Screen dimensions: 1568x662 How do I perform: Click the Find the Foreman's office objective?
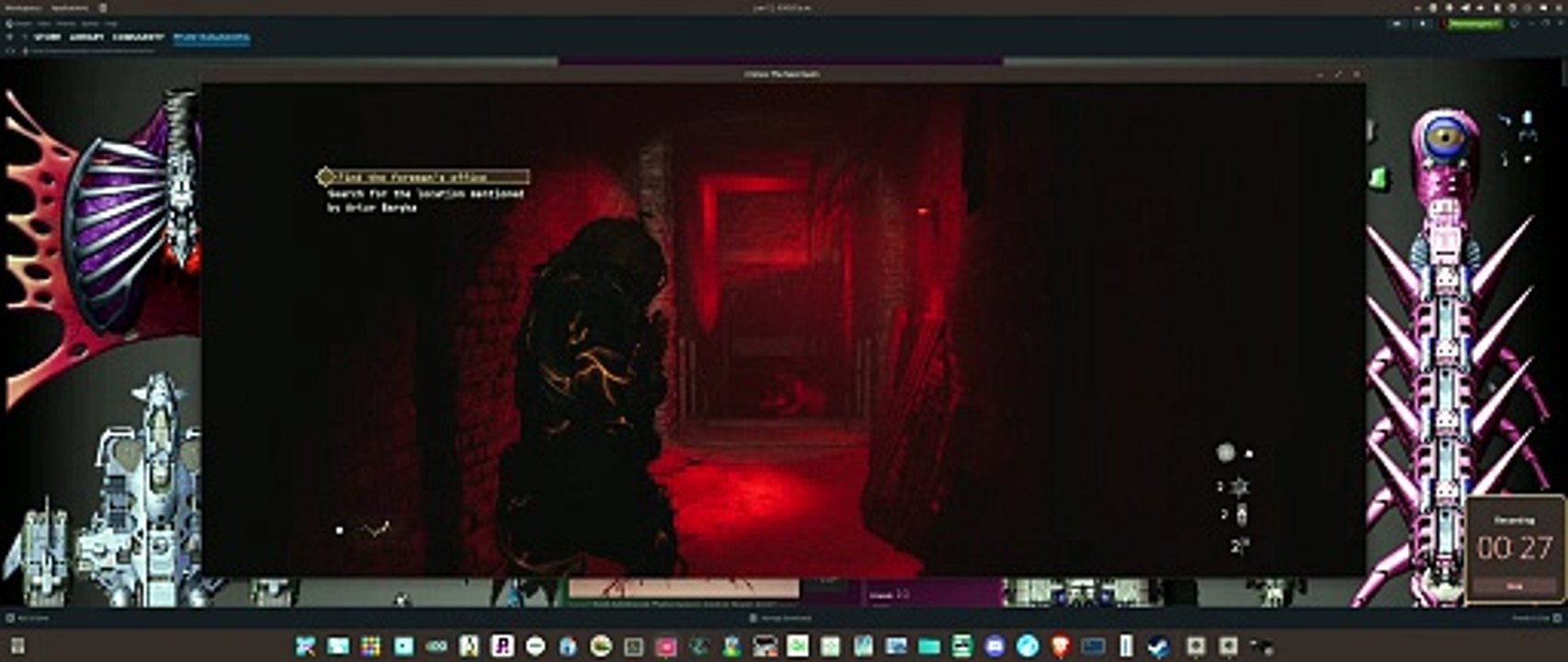click(x=425, y=177)
